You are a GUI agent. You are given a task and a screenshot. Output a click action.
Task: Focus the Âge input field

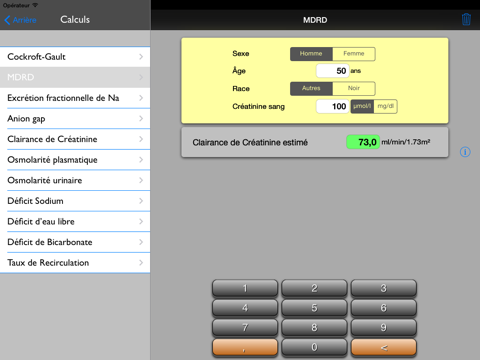[x=332, y=71]
